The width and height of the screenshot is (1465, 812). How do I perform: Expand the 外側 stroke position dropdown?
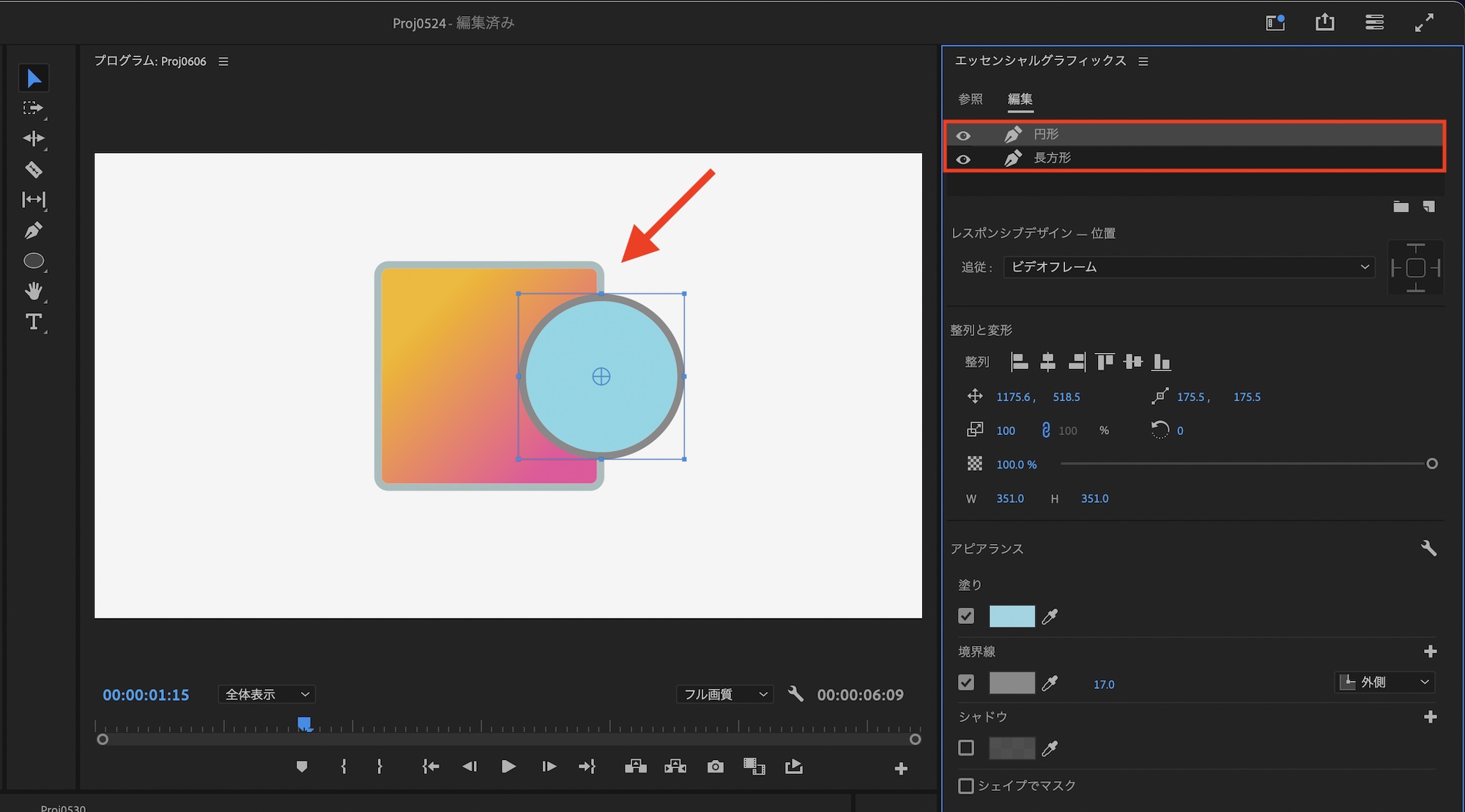click(1384, 682)
